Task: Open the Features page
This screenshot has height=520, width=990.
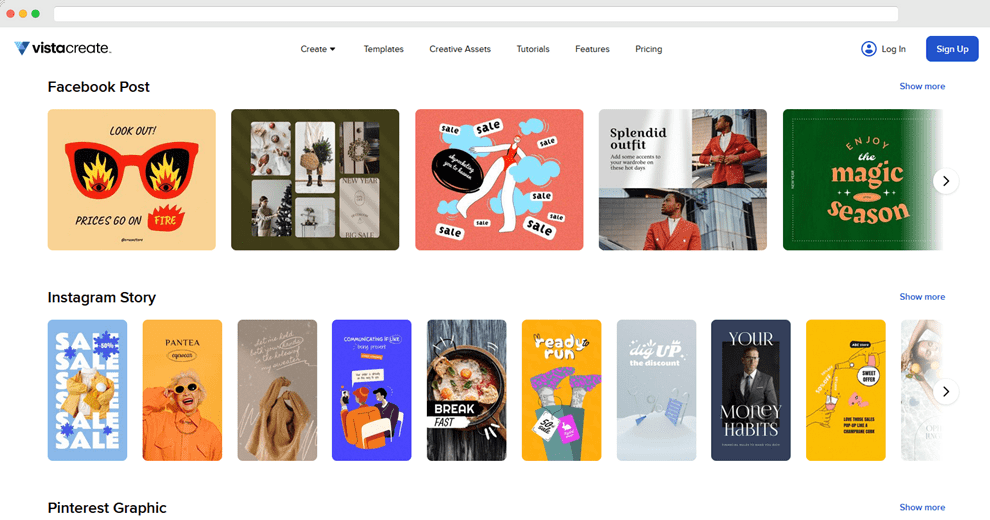Action: click(592, 49)
